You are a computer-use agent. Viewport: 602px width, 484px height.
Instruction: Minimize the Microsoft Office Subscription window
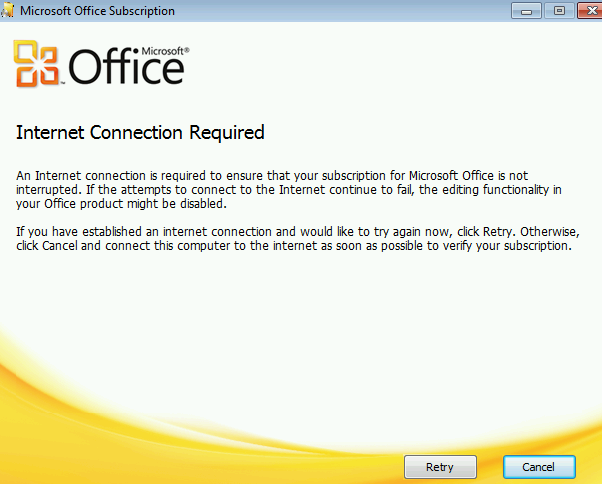click(x=526, y=11)
